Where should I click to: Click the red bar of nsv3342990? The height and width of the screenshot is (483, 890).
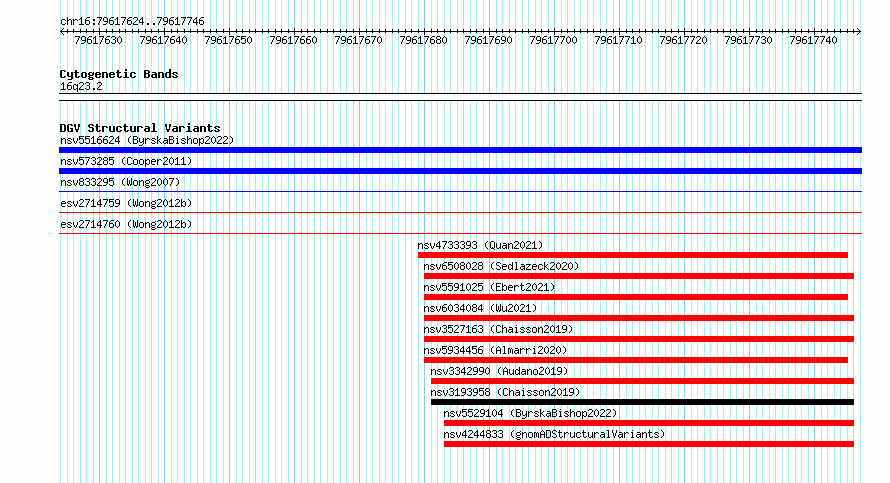click(643, 381)
